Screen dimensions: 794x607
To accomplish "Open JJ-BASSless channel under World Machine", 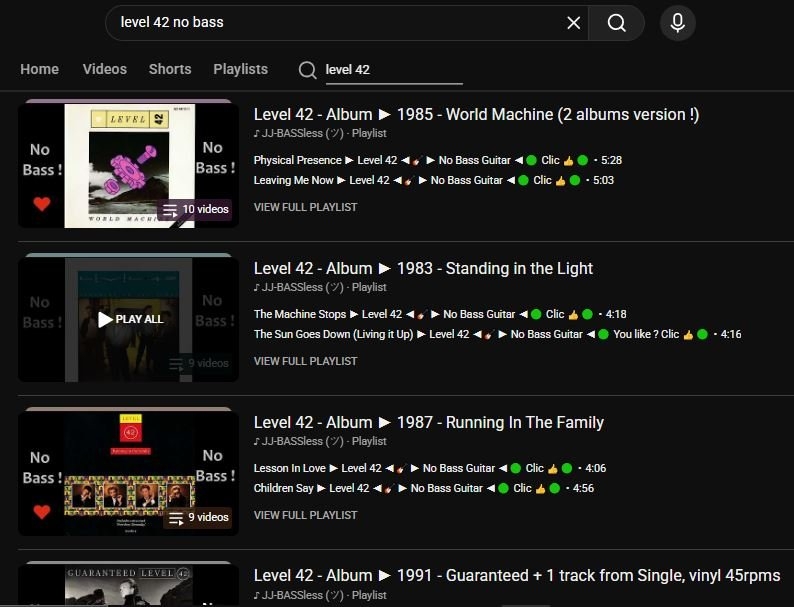I will click(302, 133).
